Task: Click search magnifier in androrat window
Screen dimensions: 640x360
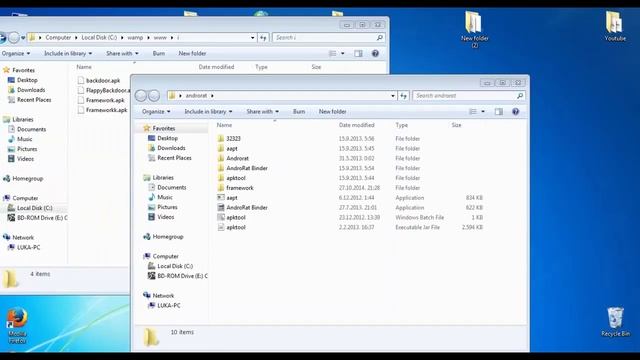Action: point(520,96)
